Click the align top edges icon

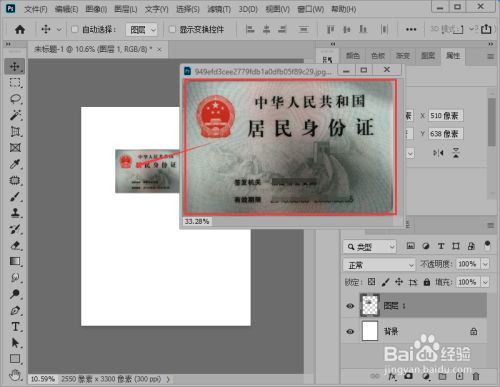tap(330, 30)
